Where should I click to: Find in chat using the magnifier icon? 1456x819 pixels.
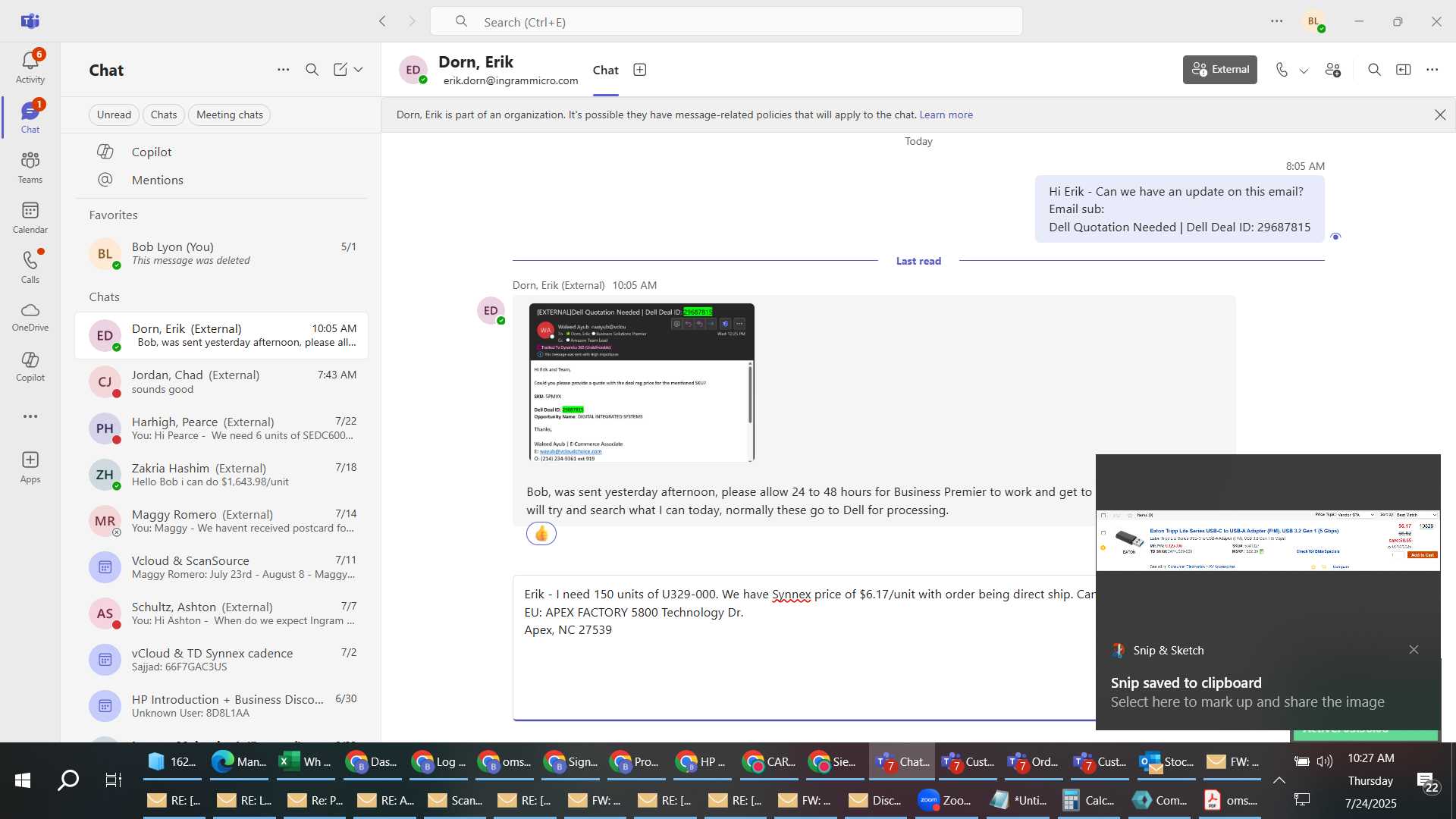(1374, 70)
